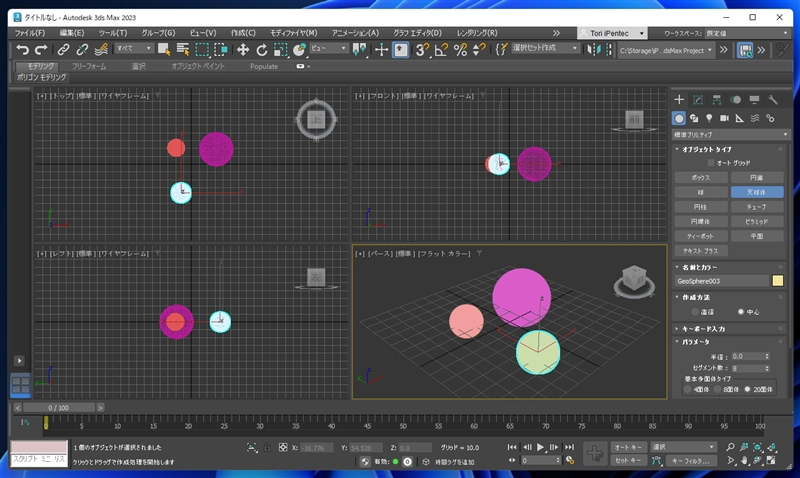Enable the オート グリッド checkbox
Image resolution: width=800 pixels, height=478 pixels.
(x=711, y=163)
